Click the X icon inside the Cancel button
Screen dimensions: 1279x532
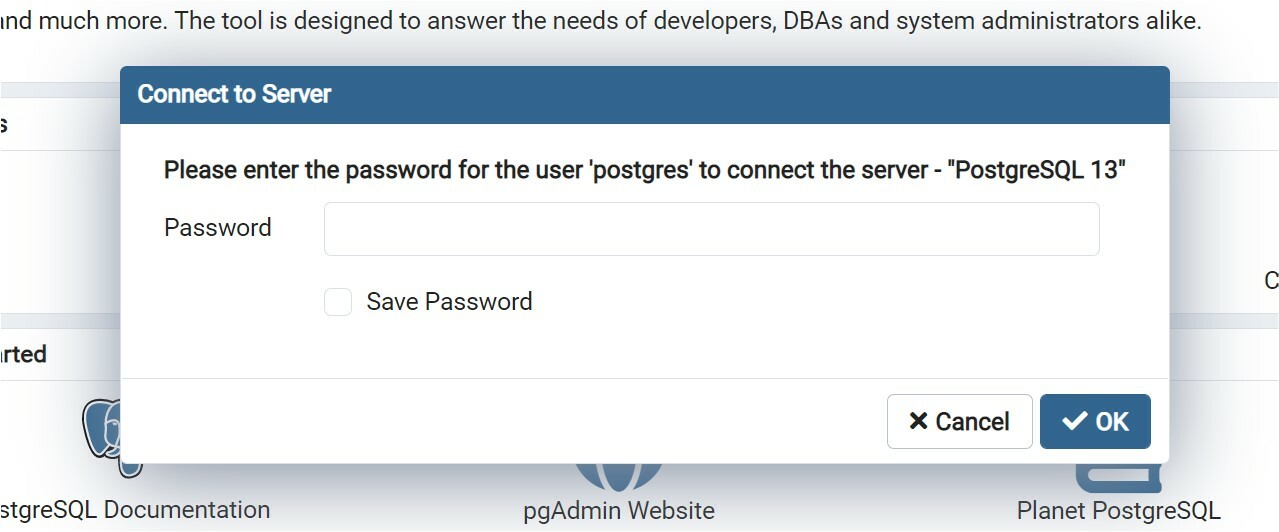pos(918,421)
